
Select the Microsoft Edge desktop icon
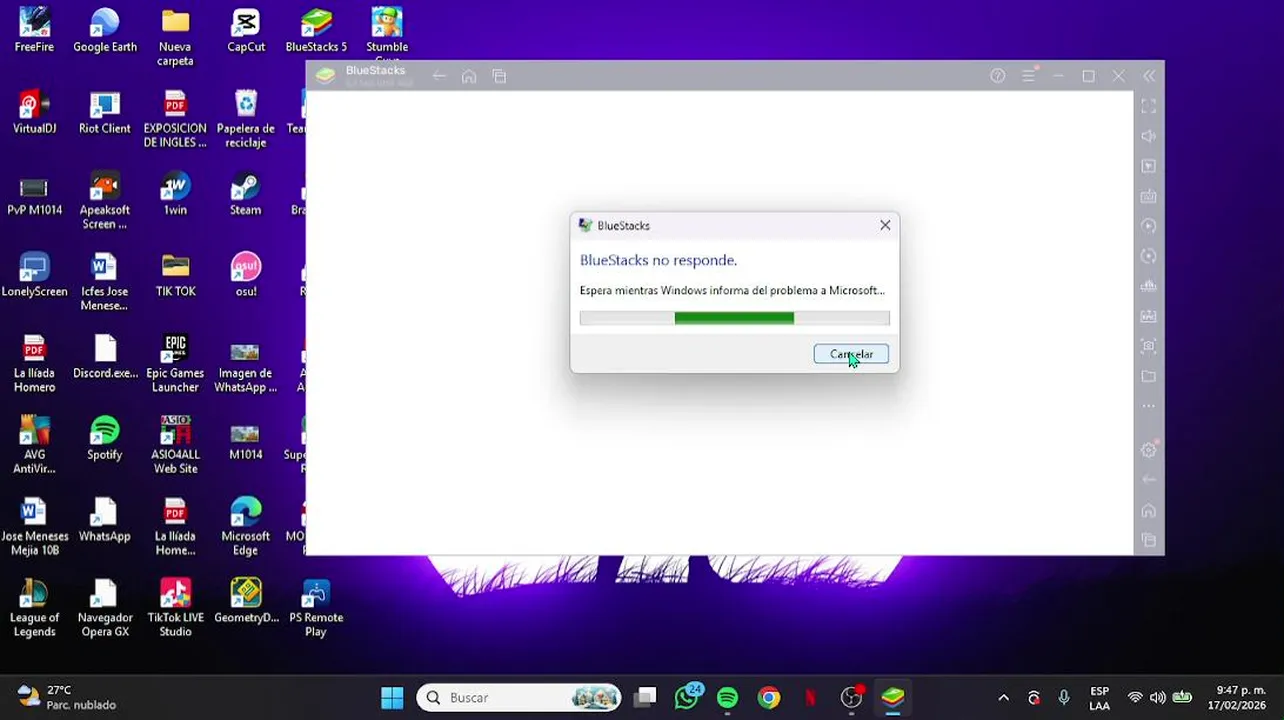pyautogui.click(x=246, y=526)
